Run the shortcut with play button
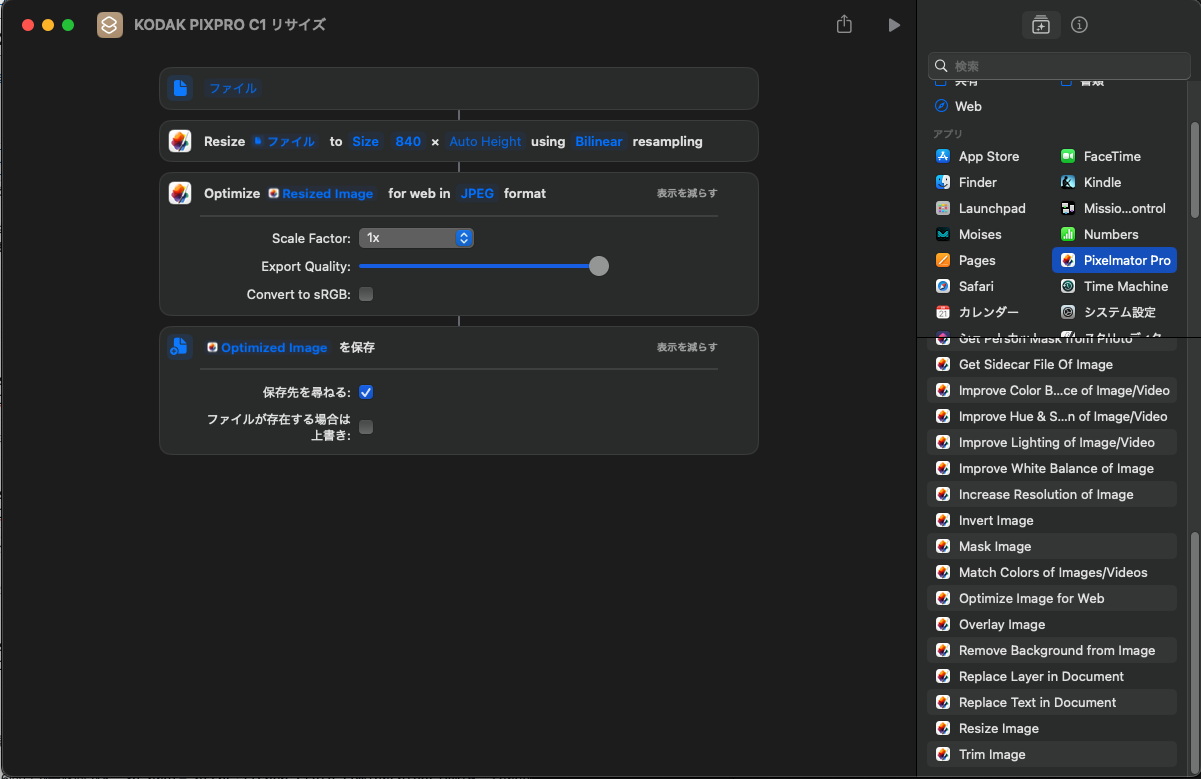The width and height of the screenshot is (1201, 779). (894, 25)
